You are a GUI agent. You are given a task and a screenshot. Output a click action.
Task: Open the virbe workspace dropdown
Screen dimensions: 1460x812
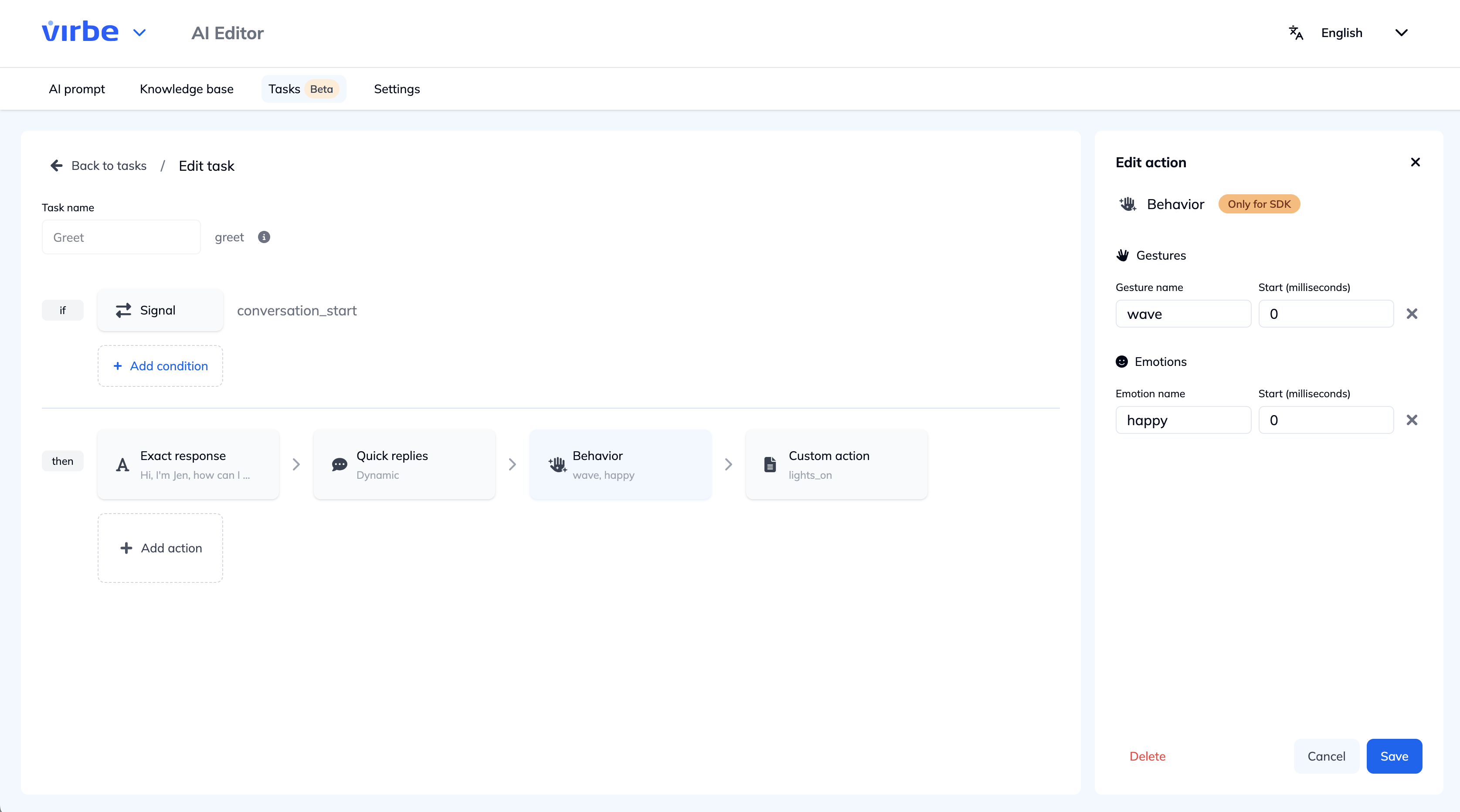coord(139,32)
